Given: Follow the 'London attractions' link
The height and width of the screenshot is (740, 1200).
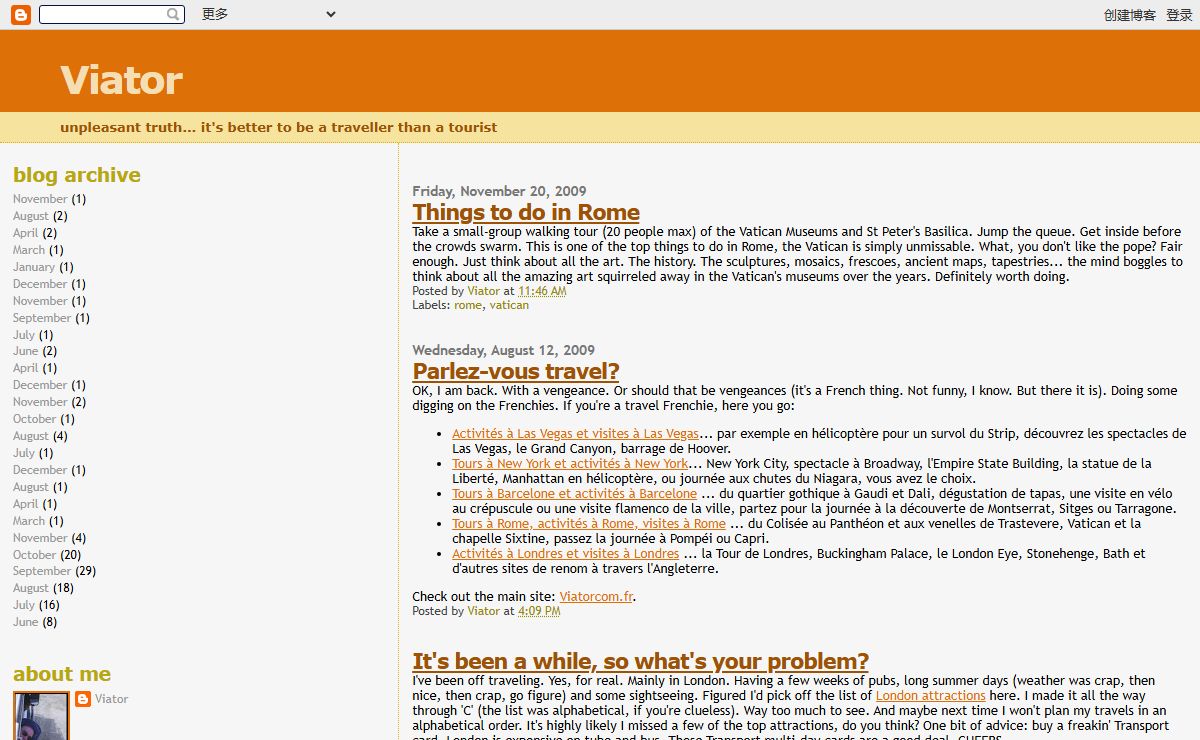Looking at the screenshot, I should point(930,695).
